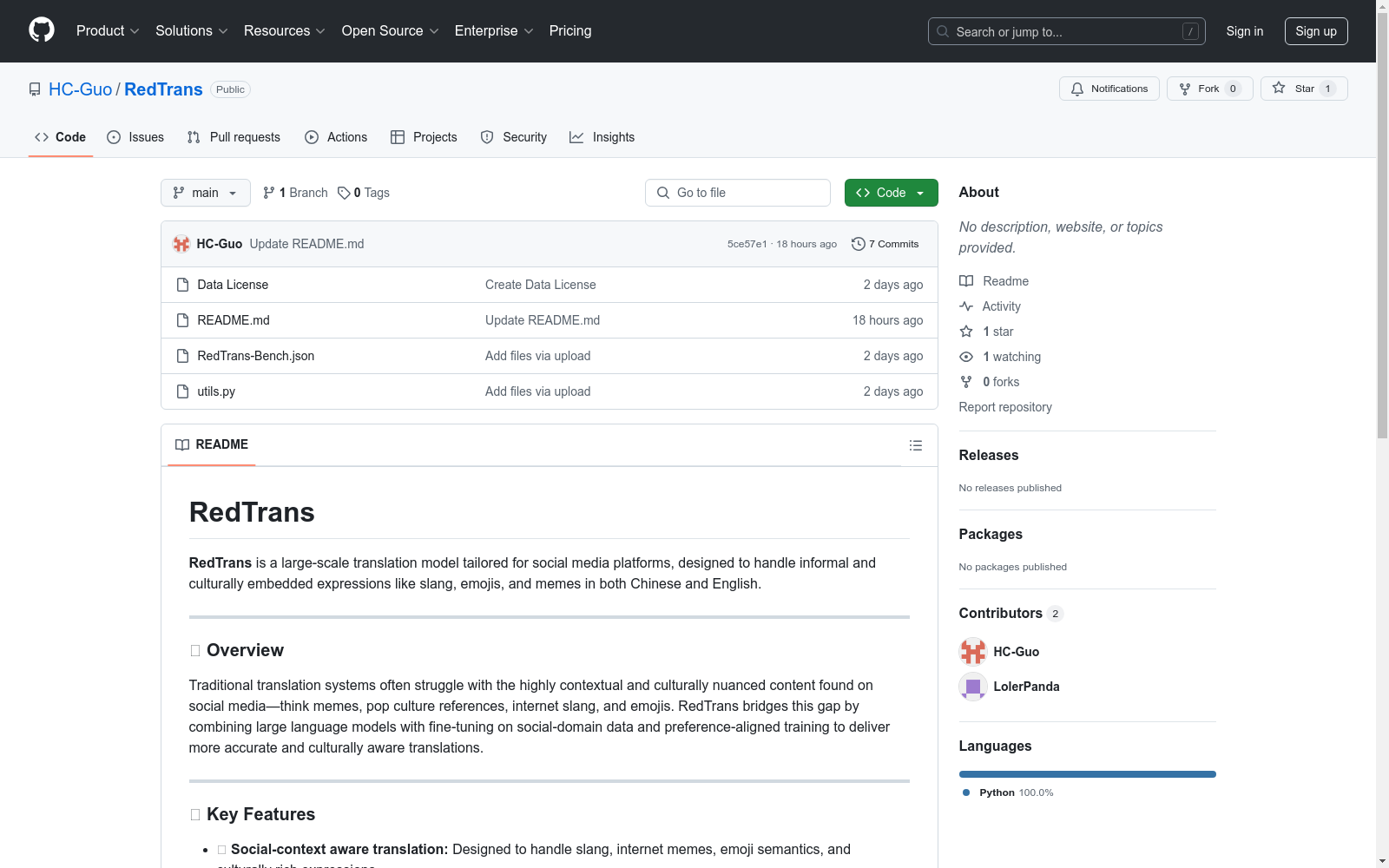Viewport: 1389px width, 868px height.
Task: Click the slash shortcut key icon
Action: point(1190,31)
